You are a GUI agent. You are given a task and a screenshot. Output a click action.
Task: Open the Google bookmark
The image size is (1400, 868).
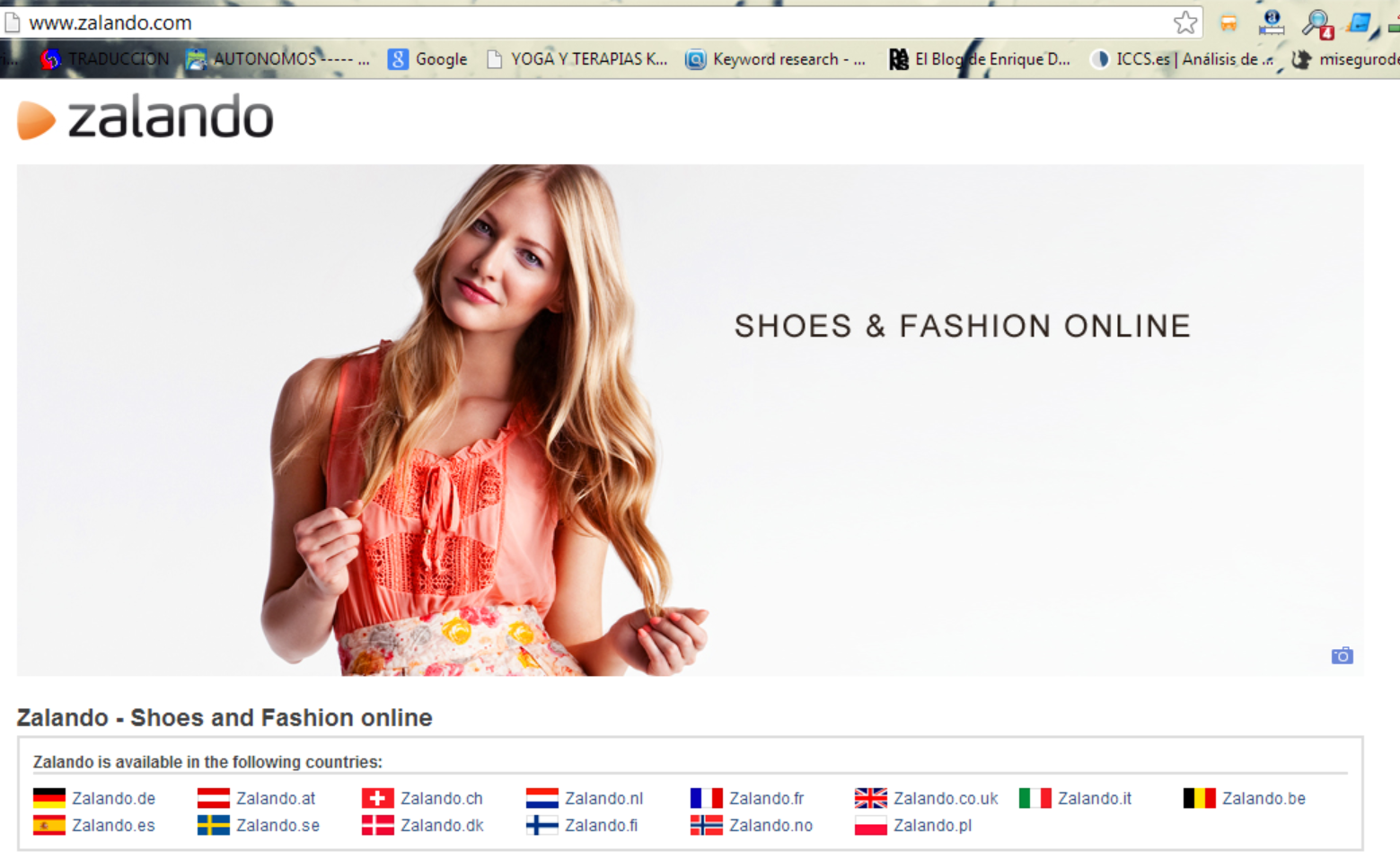[427, 59]
